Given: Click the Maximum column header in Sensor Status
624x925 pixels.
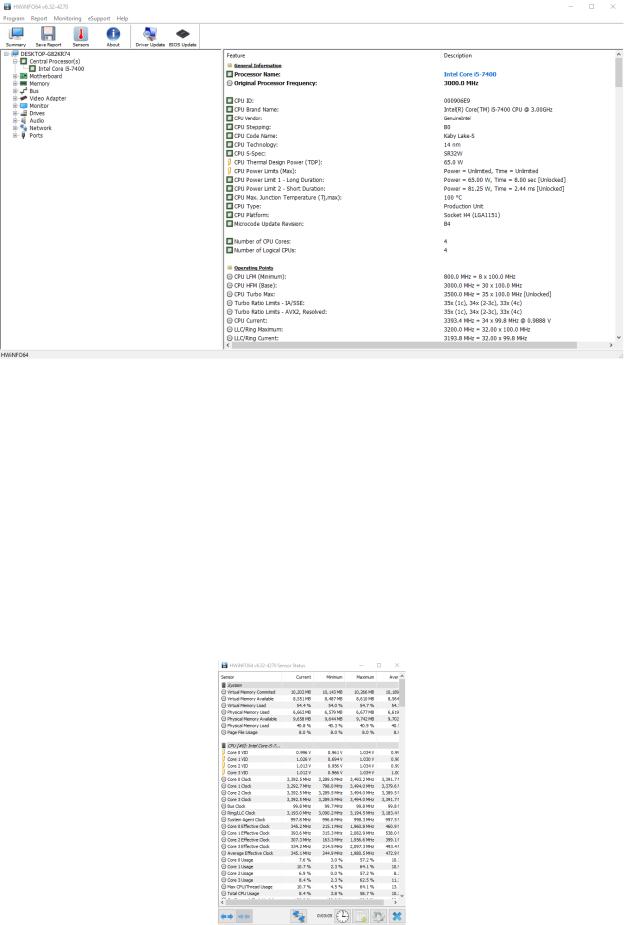Looking at the screenshot, I should pos(366,677).
